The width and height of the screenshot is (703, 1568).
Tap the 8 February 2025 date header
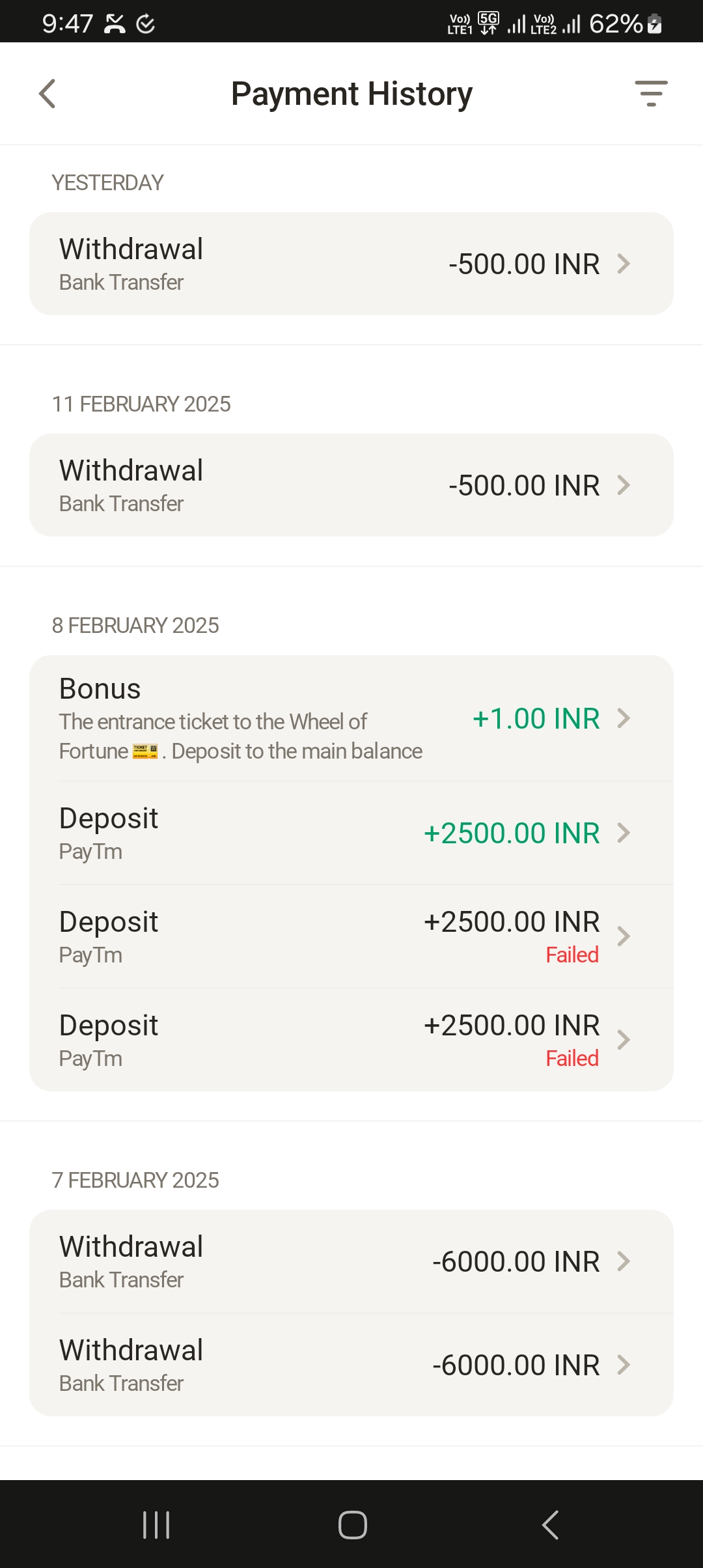click(135, 625)
